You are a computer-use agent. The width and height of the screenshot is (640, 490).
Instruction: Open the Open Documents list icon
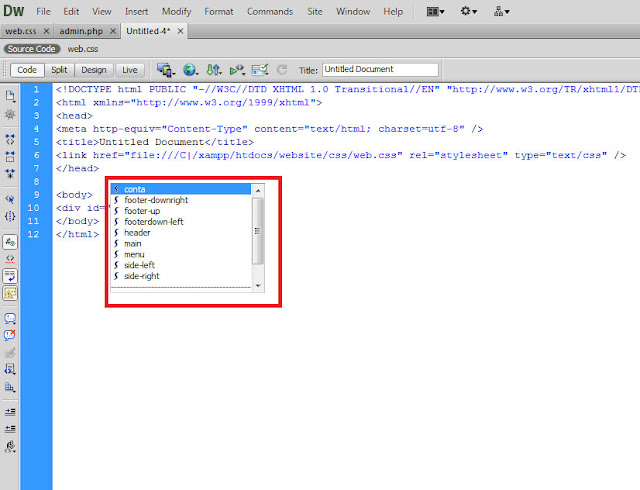pyautogui.click(x=10, y=96)
